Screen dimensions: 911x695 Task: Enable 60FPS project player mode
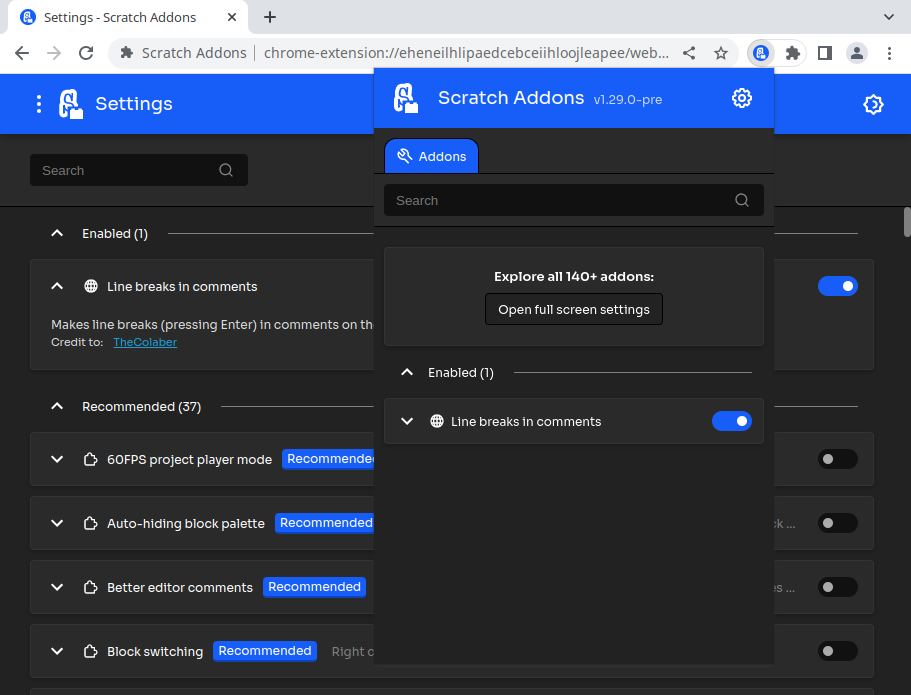837,459
